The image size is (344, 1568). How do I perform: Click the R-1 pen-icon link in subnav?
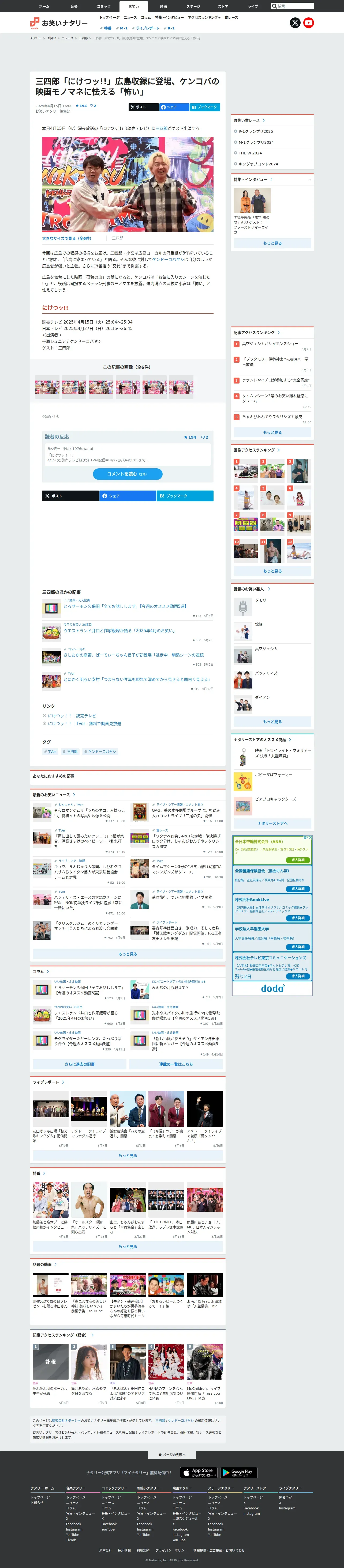[x=169, y=28]
